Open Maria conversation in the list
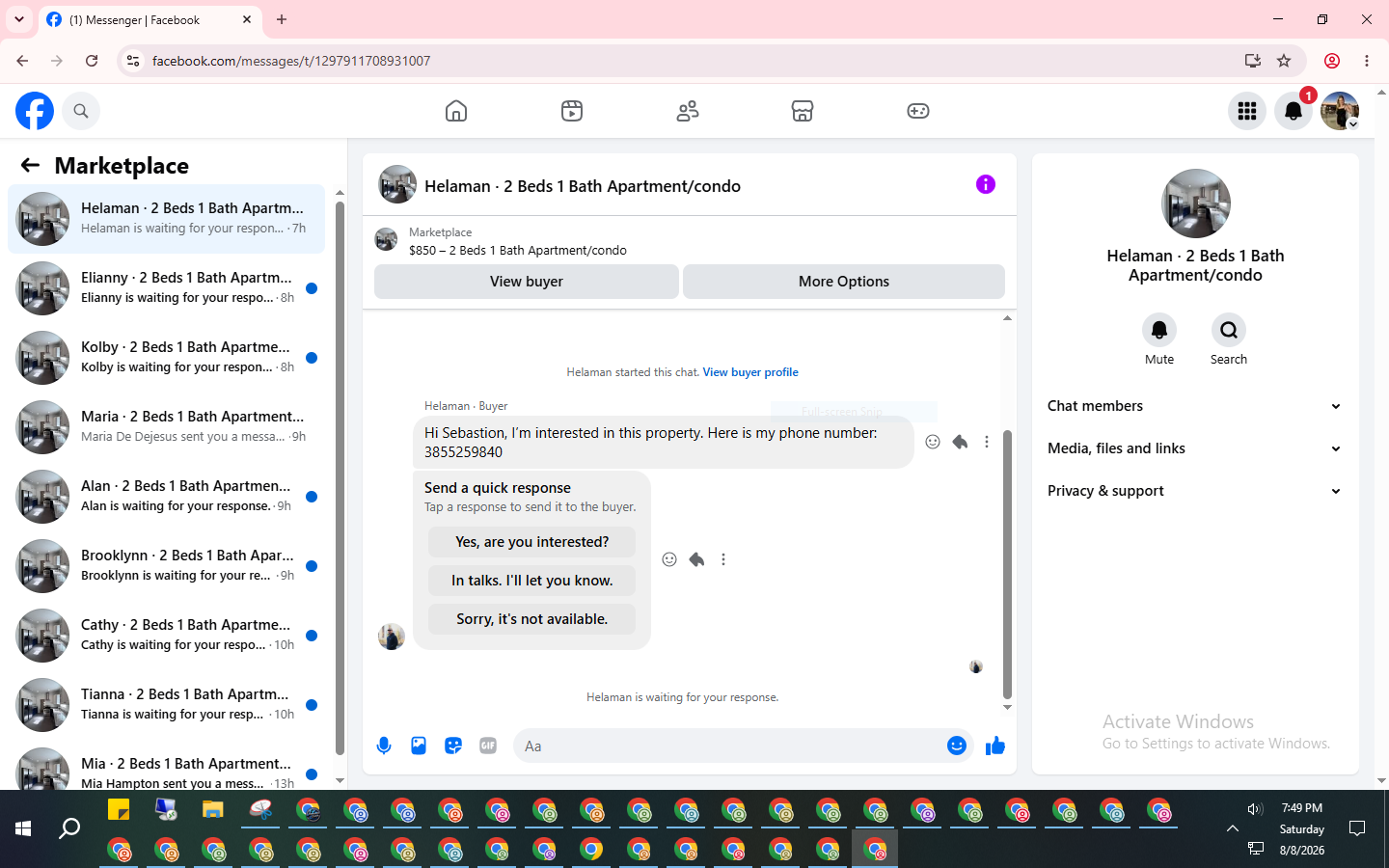 (166, 427)
